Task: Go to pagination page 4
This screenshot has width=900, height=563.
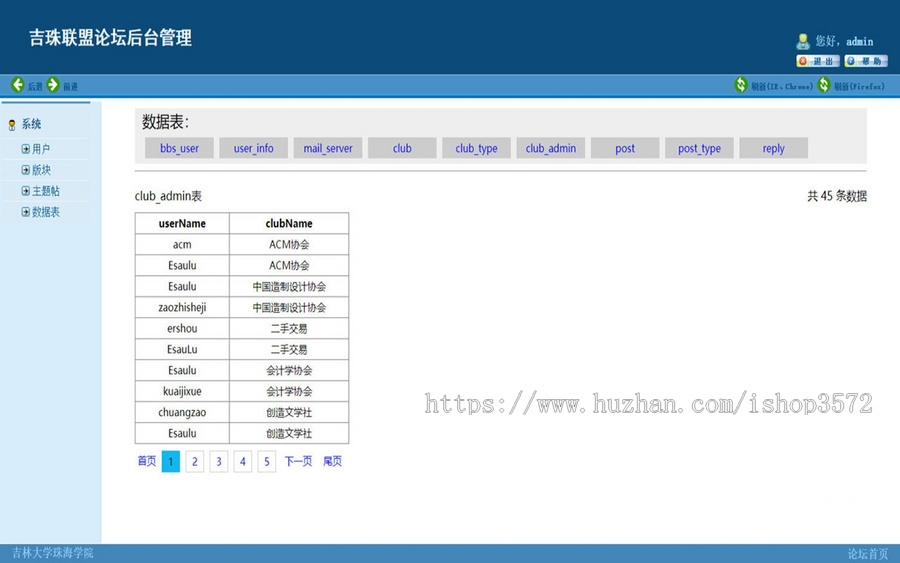Action: pos(243,461)
